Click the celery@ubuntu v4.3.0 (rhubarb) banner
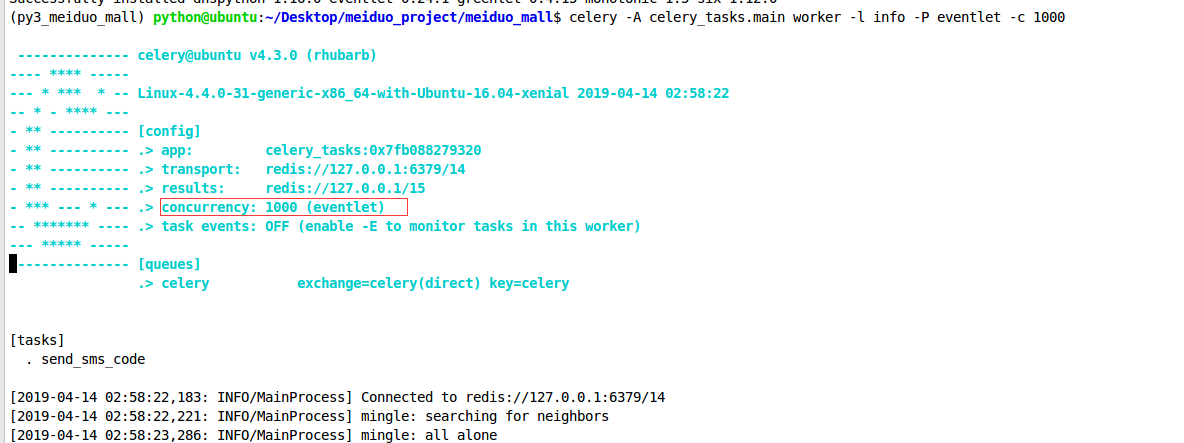Viewport: 1184px width, 443px height. point(257,55)
